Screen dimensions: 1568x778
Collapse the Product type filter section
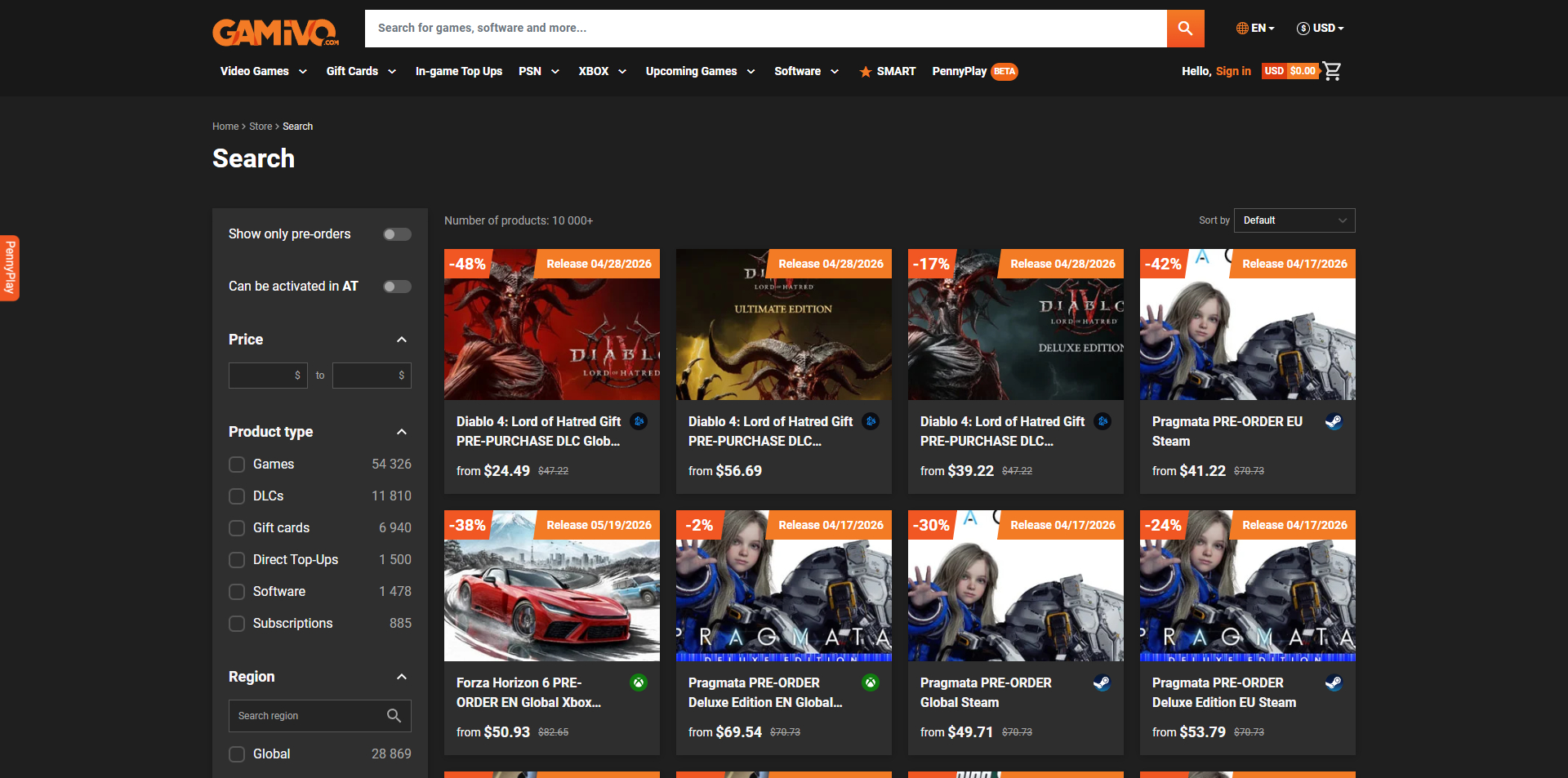[x=401, y=432]
